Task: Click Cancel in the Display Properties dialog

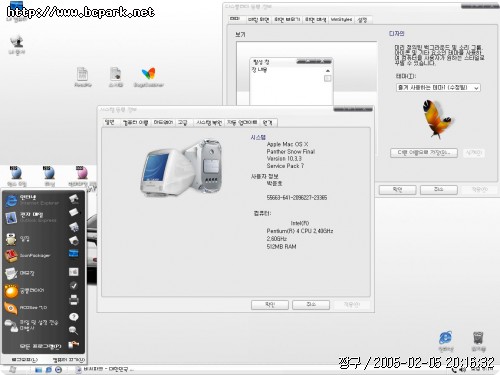Action: pyautogui.click(x=438, y=190)
